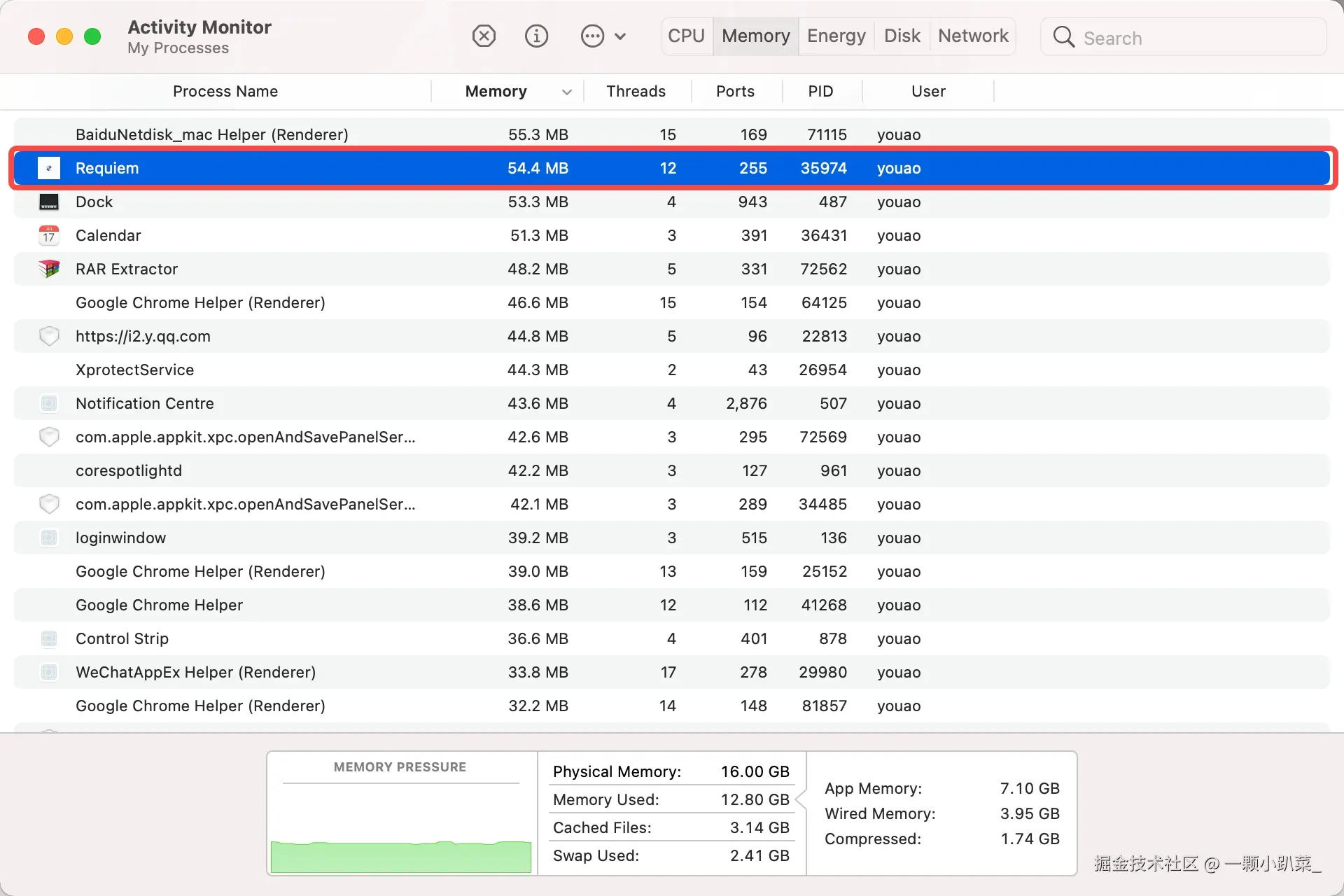Click the magnifying glass search icon
The width and height of the screenshot is (1344, 896).
click(x=1063, y=37)
